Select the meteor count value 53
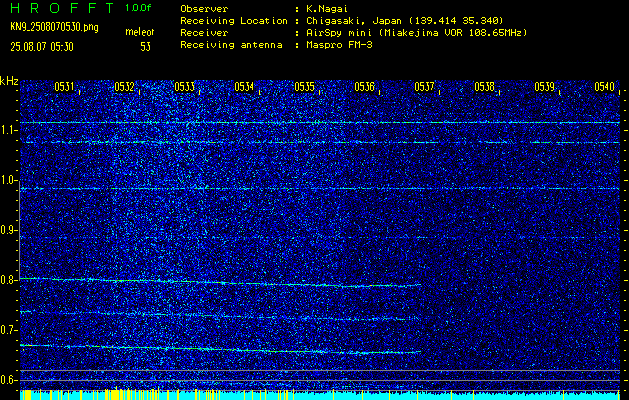This screenshot has width=629, height=400. tap(145, 47)
